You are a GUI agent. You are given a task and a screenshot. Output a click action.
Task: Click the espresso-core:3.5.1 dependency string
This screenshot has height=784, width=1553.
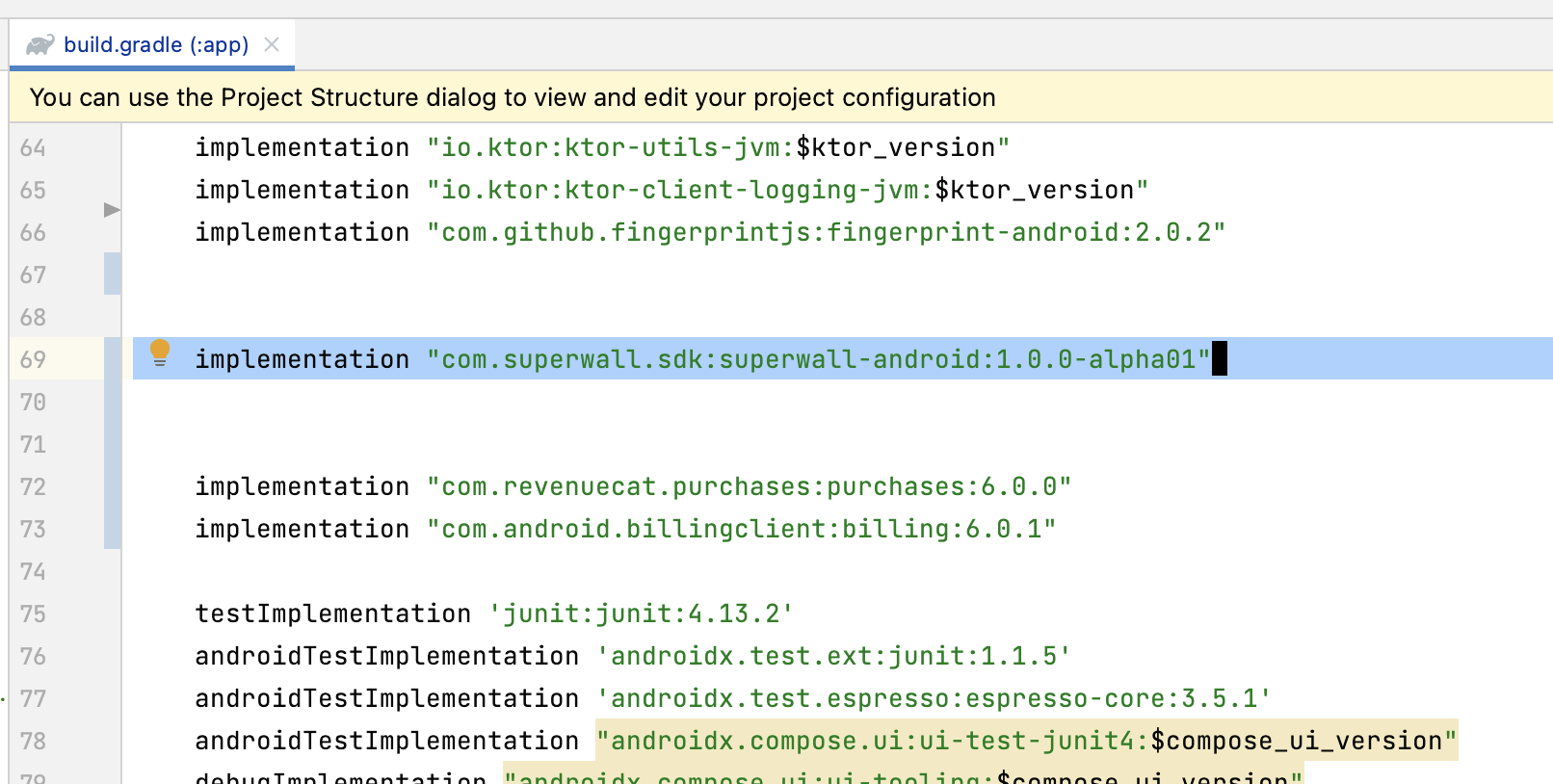933,698
